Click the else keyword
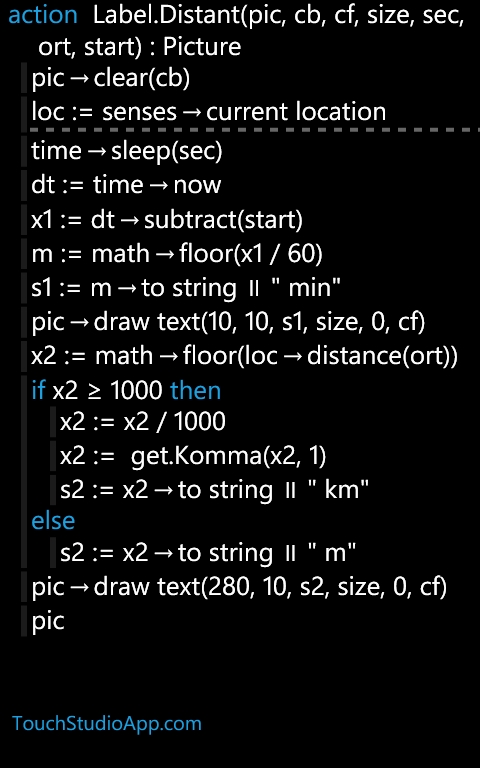 pyautogui.click(x=53, y=520)
